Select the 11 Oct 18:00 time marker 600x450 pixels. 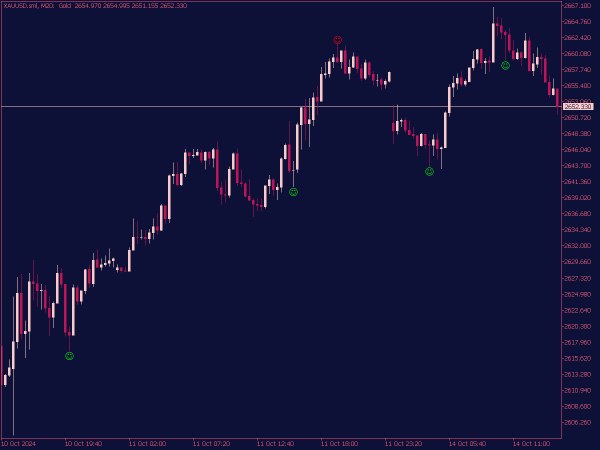(x=339, y=444)
